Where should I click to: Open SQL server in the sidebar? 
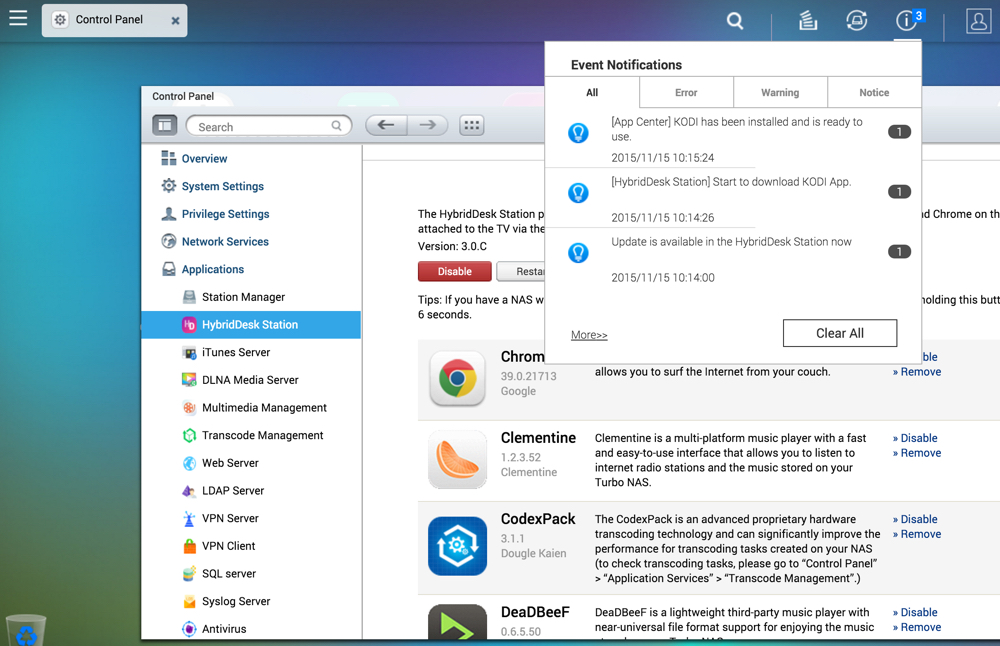pos(251,573)
